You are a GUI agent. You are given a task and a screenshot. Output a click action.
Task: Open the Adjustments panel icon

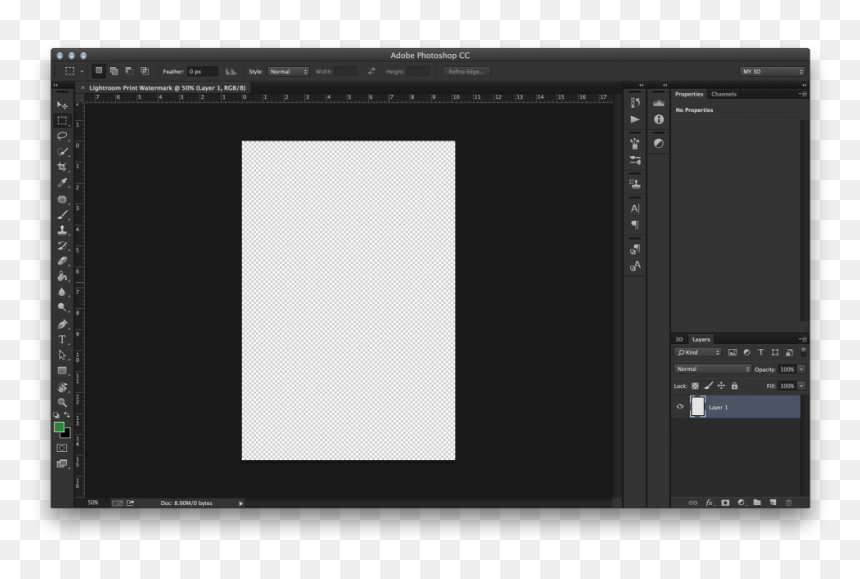659,144
